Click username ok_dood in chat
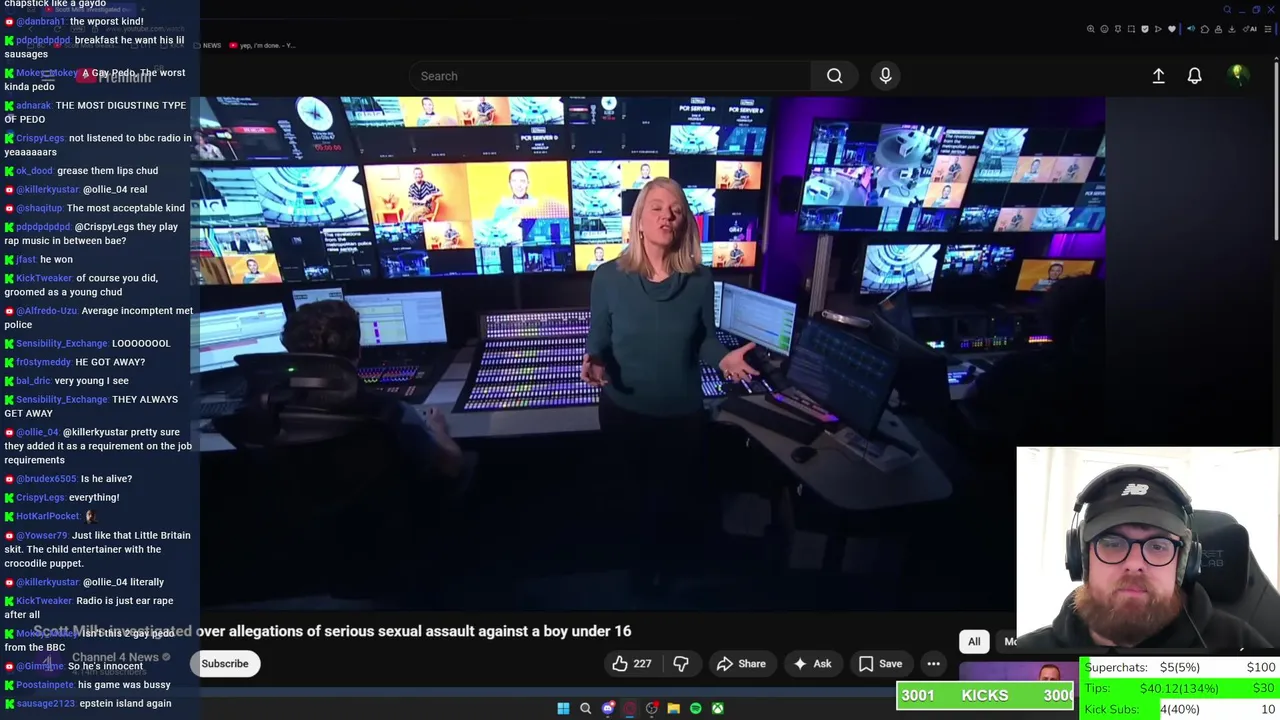The width and height of the screenshot is (1280, 720). 34,171
